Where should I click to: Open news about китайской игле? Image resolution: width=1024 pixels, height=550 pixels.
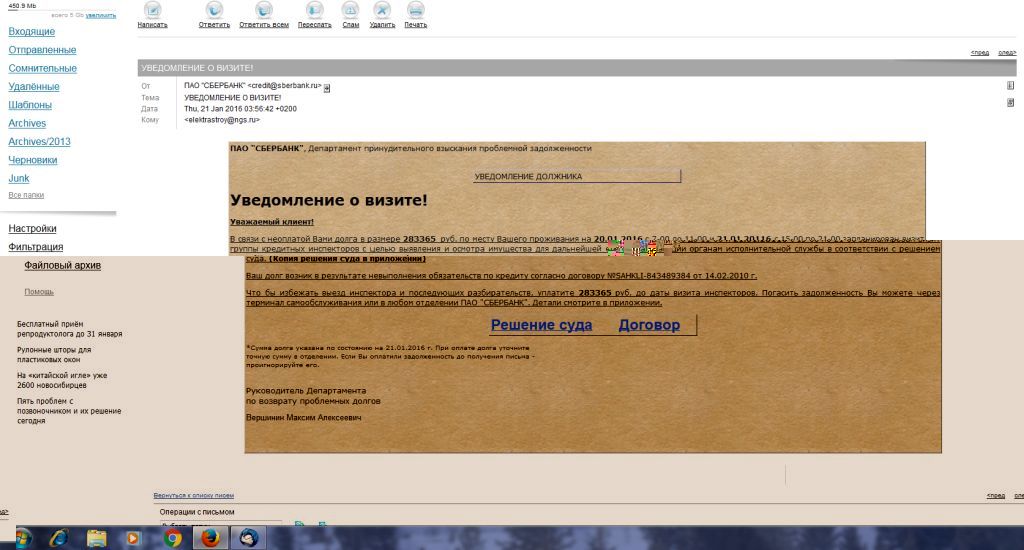pyautogui.click(x=62, y=380)
